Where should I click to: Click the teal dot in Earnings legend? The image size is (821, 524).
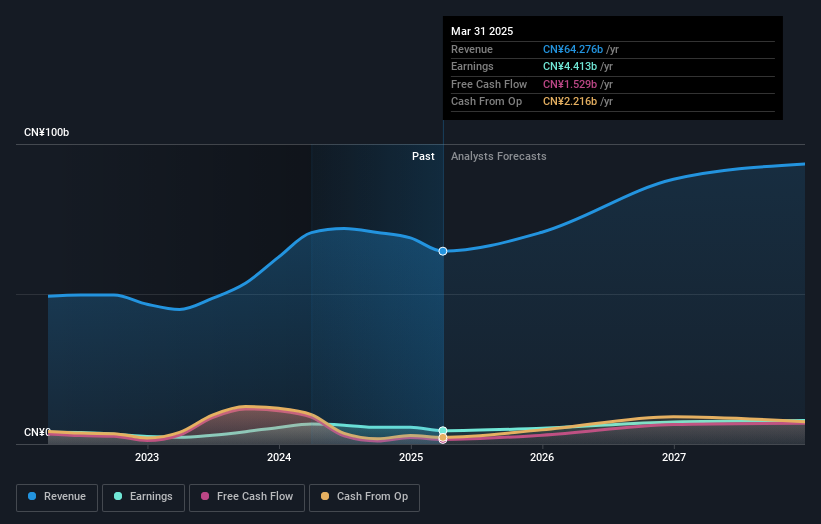coord(118,496)
